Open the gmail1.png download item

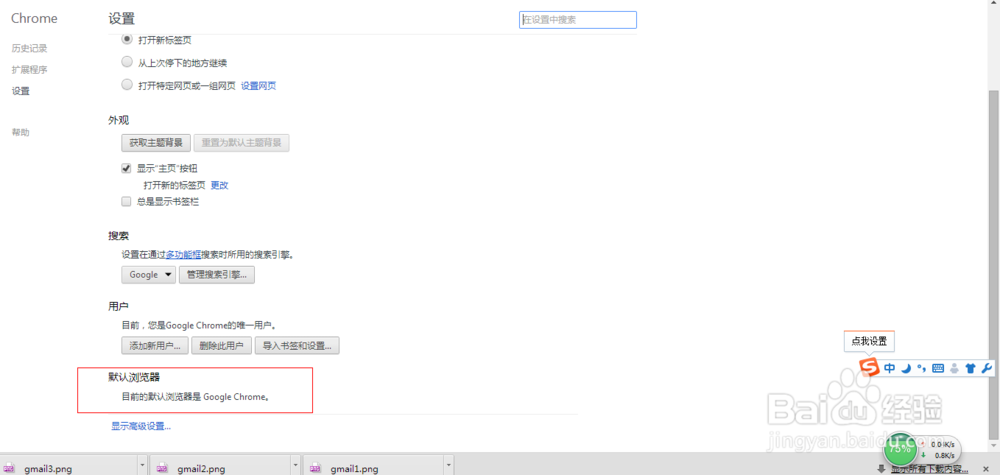tap(372, 465)
